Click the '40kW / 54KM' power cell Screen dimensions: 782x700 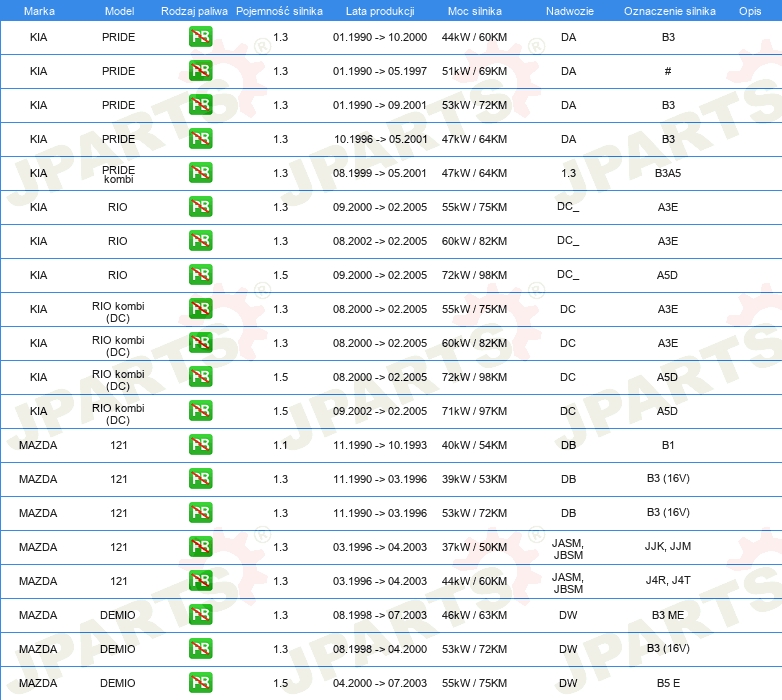(474, 445)
